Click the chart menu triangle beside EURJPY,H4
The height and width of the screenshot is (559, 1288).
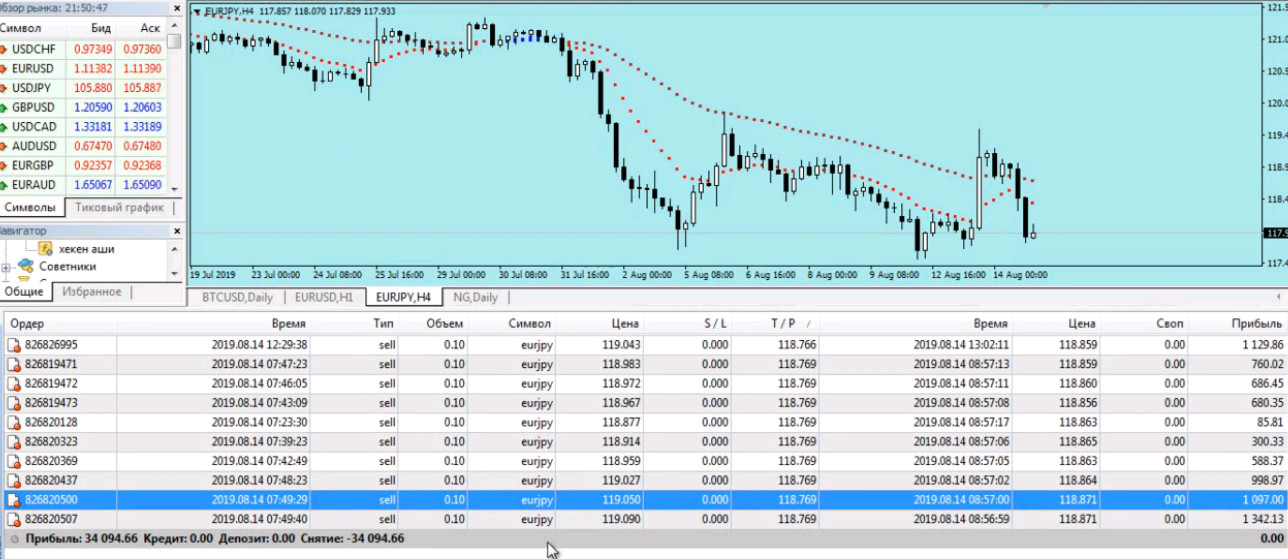point(196,12)
